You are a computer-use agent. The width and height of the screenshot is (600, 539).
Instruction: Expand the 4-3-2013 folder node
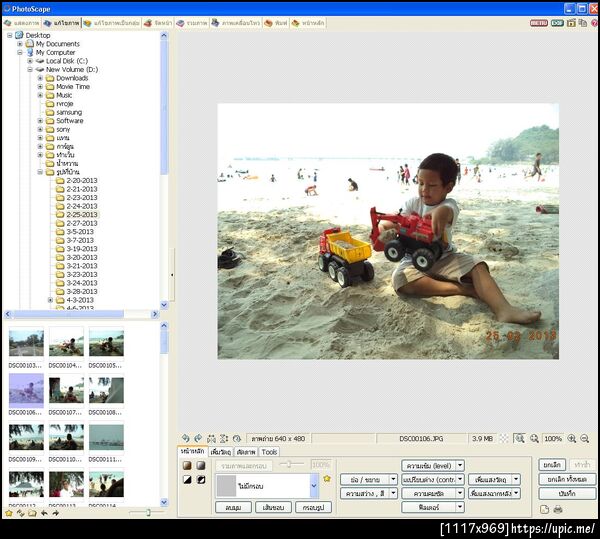click(50, 300)
